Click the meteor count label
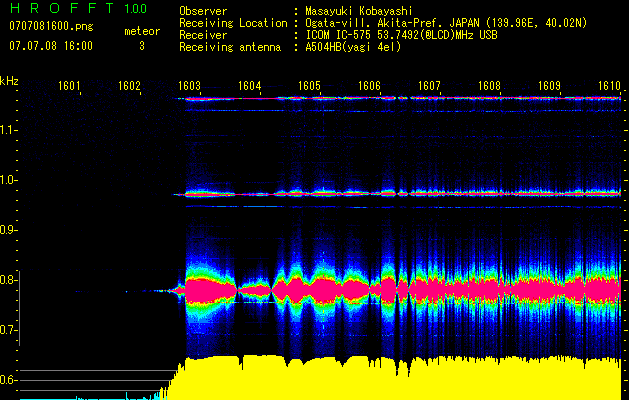Image resolution: width=629 pixels, height=400 pixels. (x=141, y=31)
